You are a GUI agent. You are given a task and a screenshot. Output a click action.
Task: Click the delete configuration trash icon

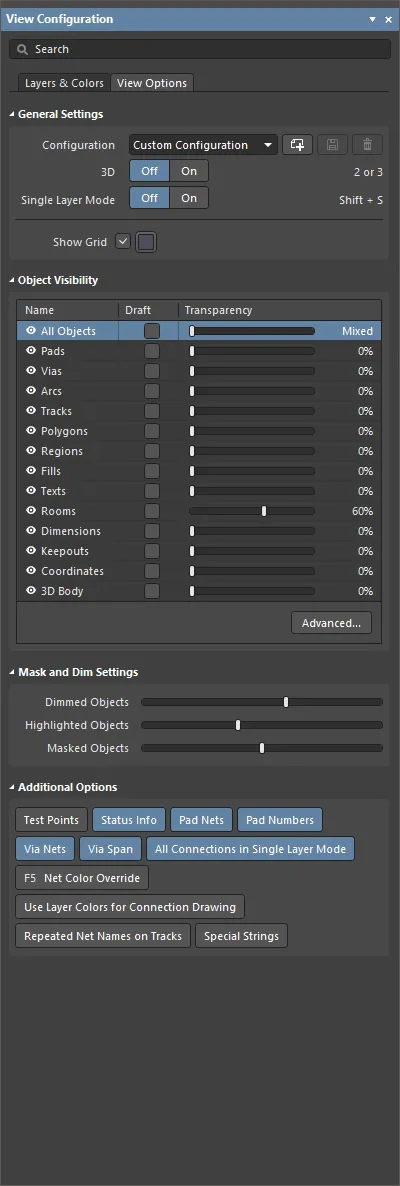(367, 145)
